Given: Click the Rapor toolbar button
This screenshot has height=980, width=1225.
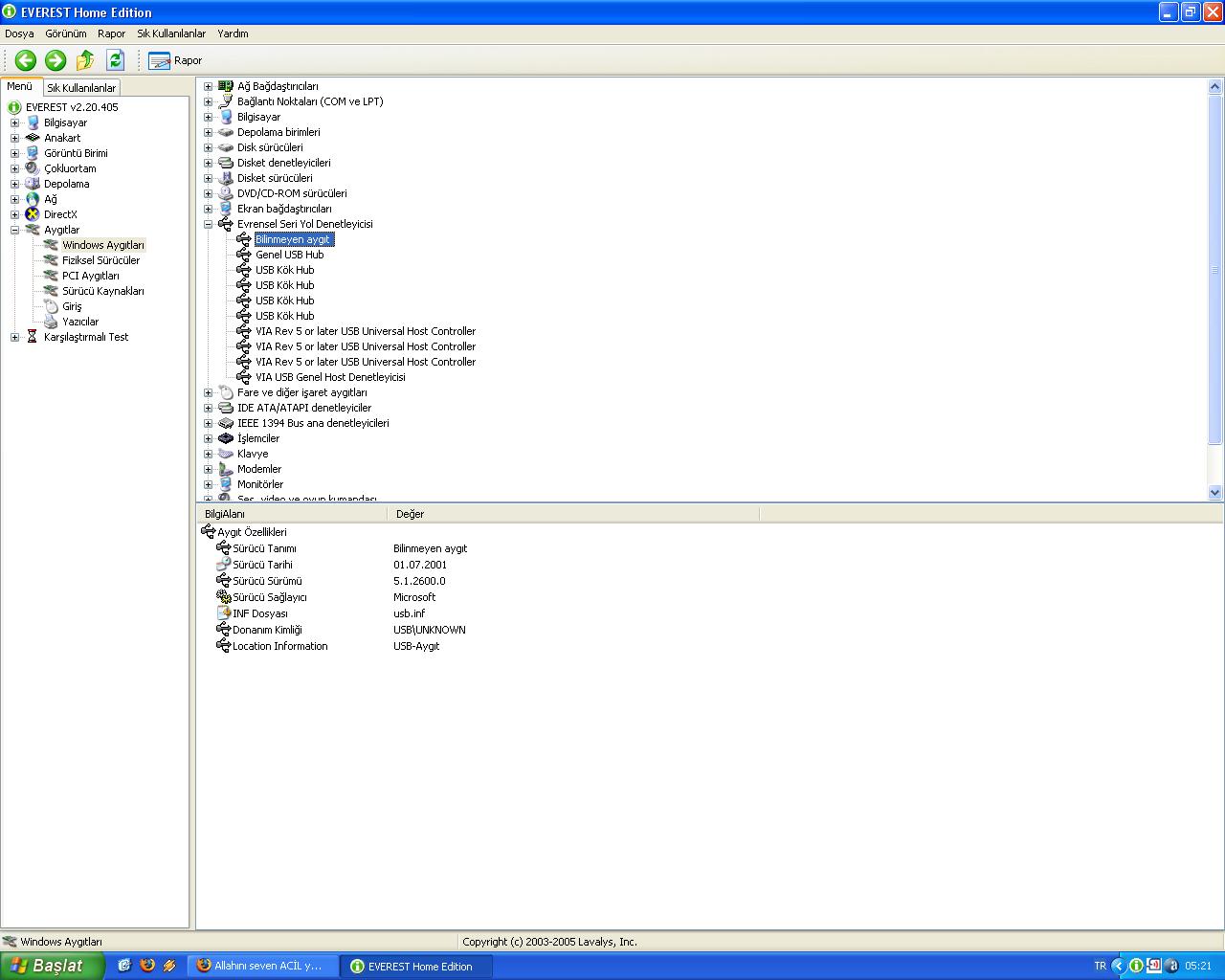Looking at the screenshot, I should point(175,60).
